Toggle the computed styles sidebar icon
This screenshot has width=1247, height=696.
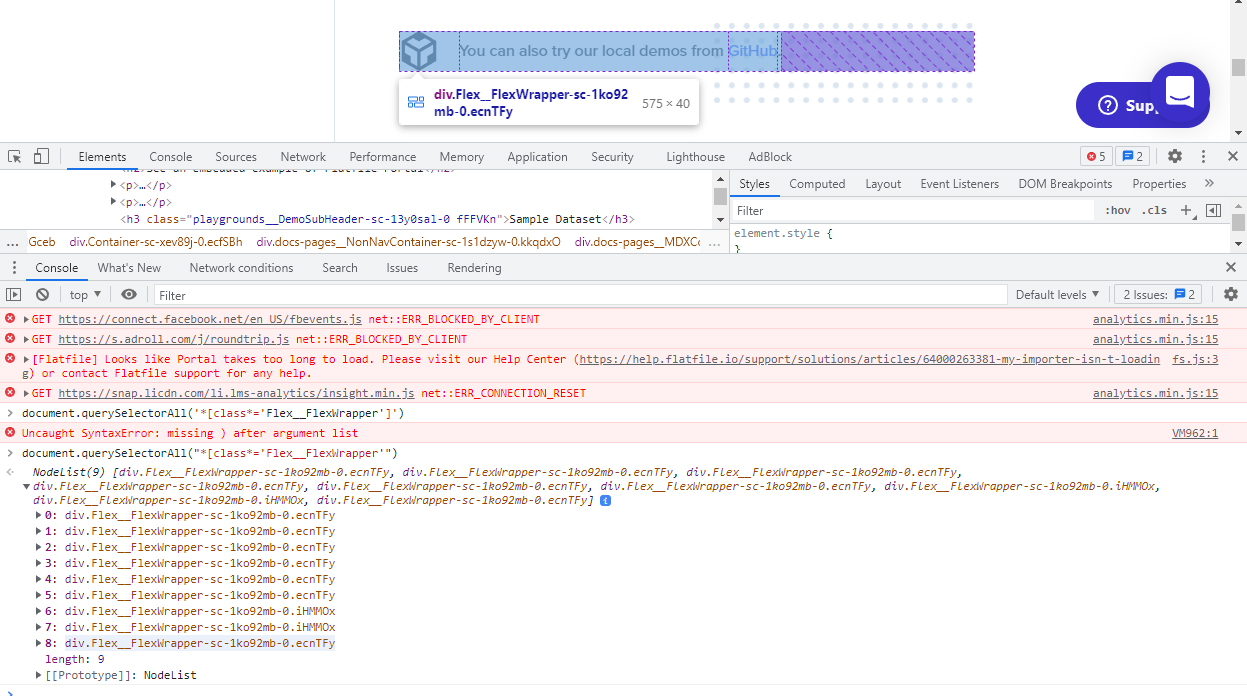pos(1213,210)
